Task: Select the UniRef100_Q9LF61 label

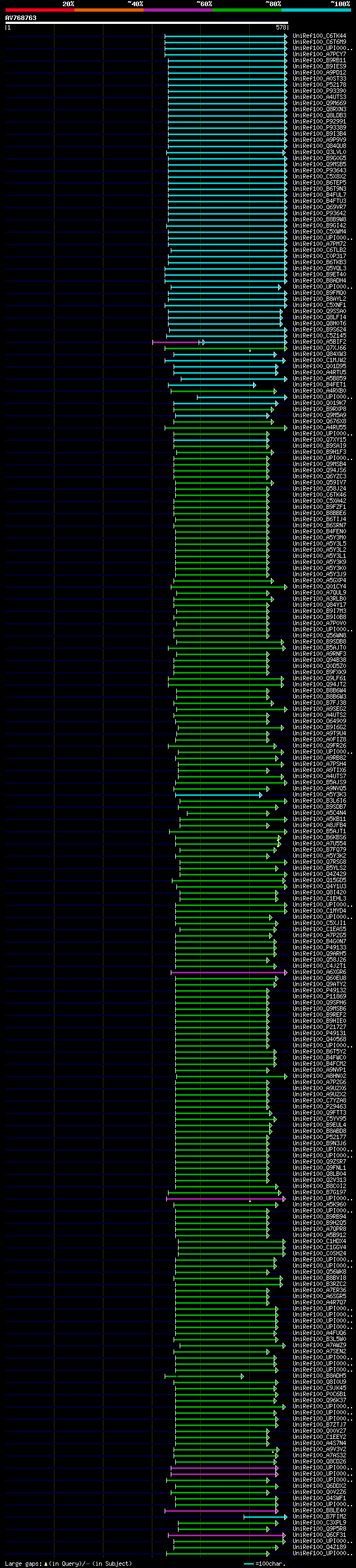Action: (319, 679)
